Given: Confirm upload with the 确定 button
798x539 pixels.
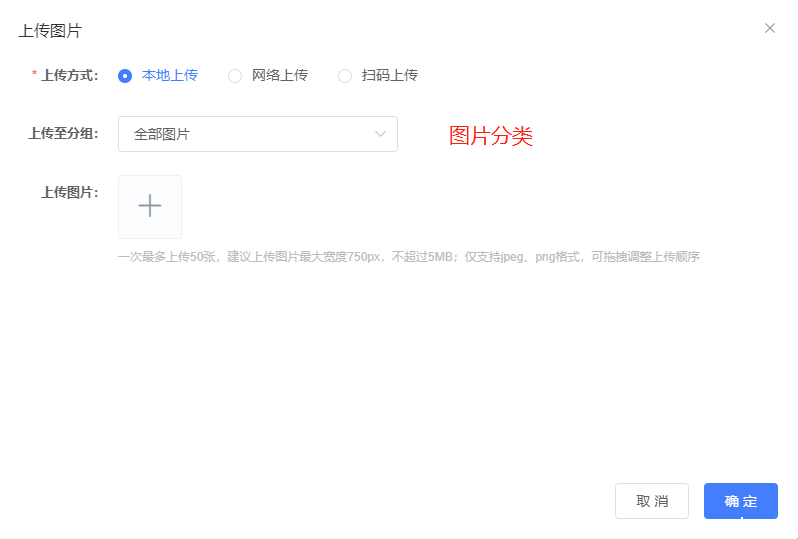Looking at the screenshot, I should [740, 501].
